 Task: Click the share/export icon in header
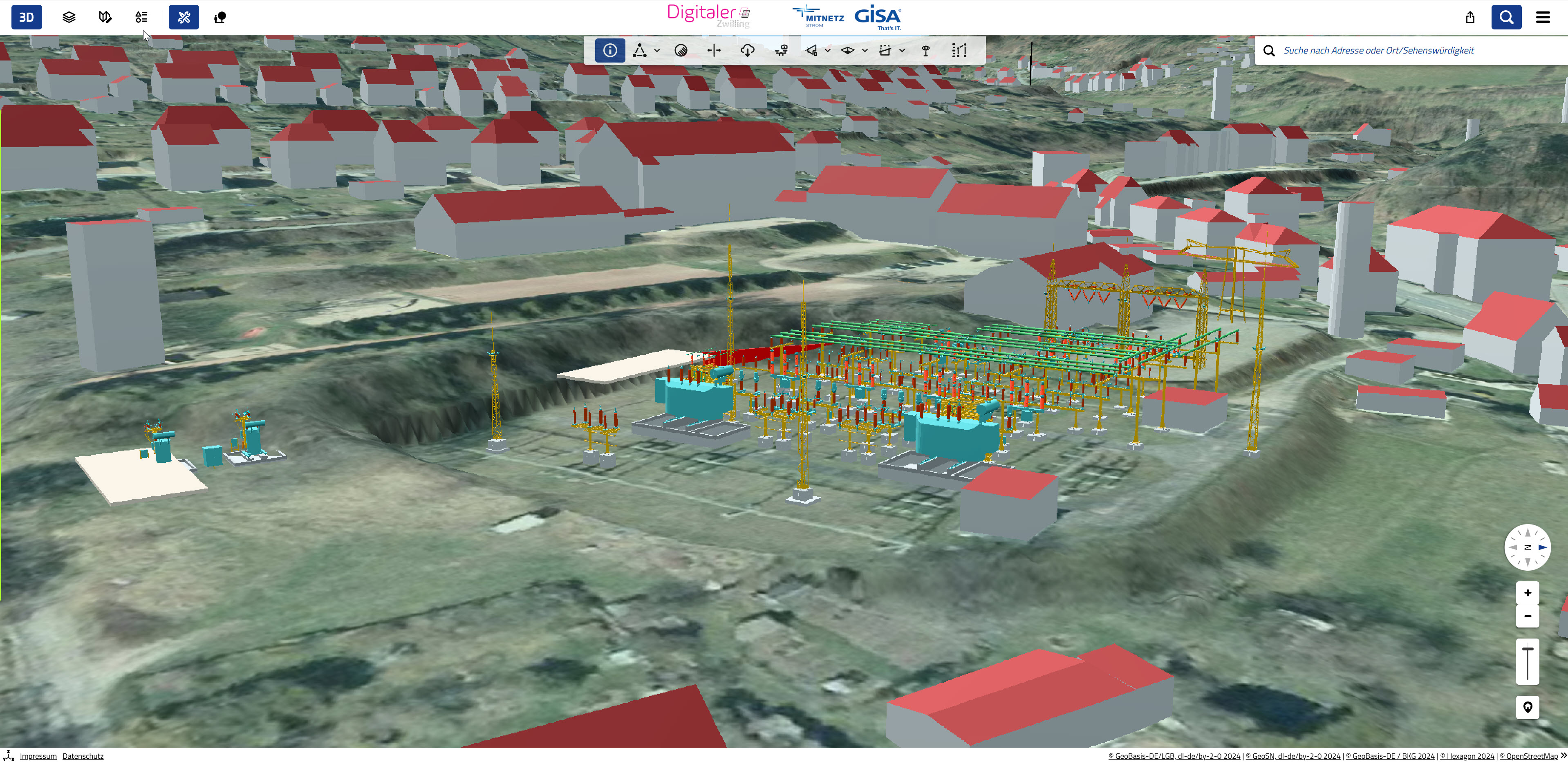[1470, 17]
